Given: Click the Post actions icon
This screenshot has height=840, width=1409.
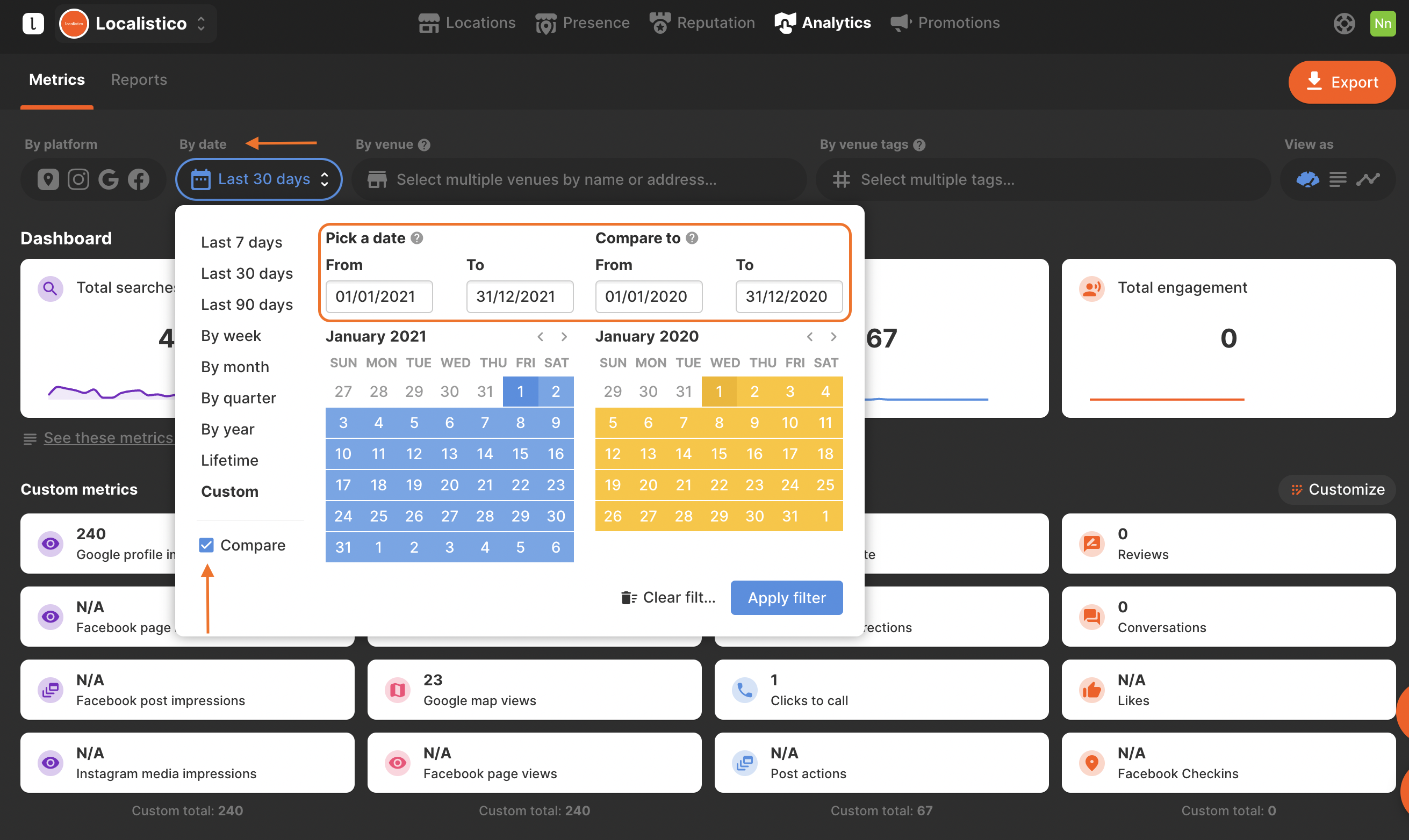Looking at the screenshot, I should click(745, 763).
